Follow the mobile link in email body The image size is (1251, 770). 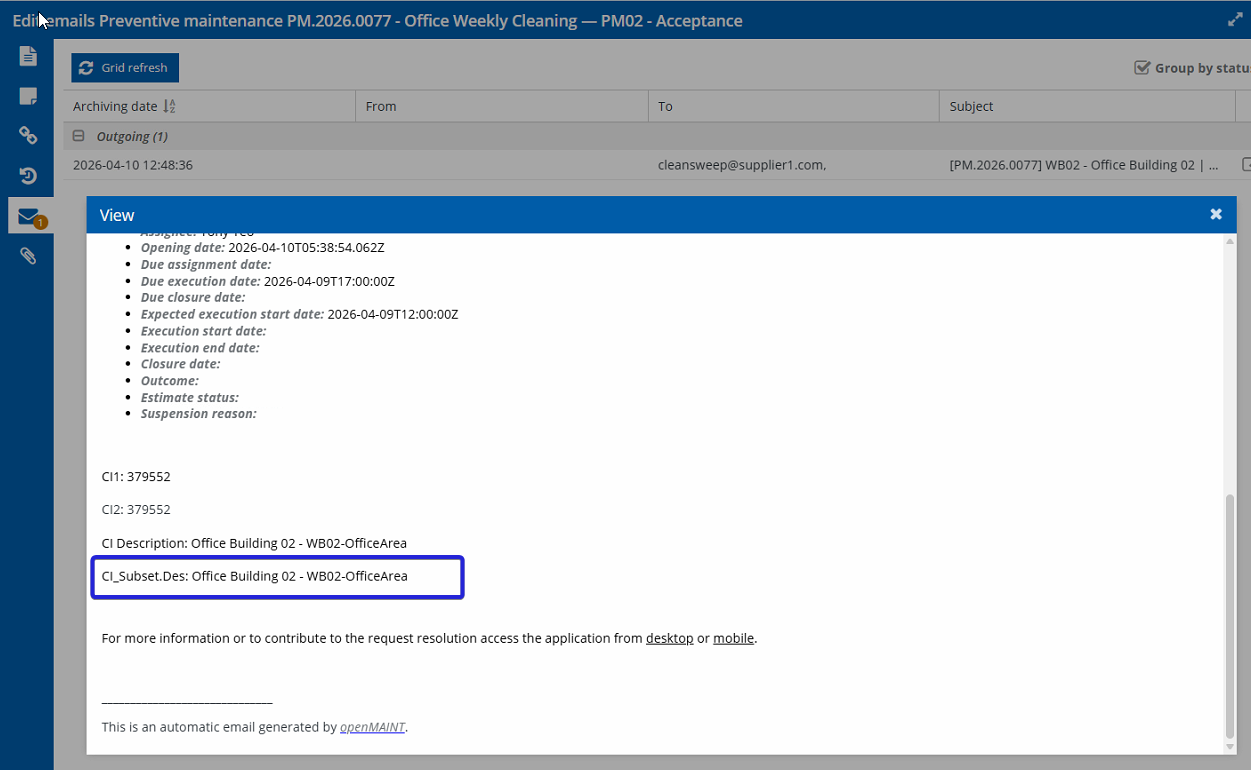[x=733, y=638]
